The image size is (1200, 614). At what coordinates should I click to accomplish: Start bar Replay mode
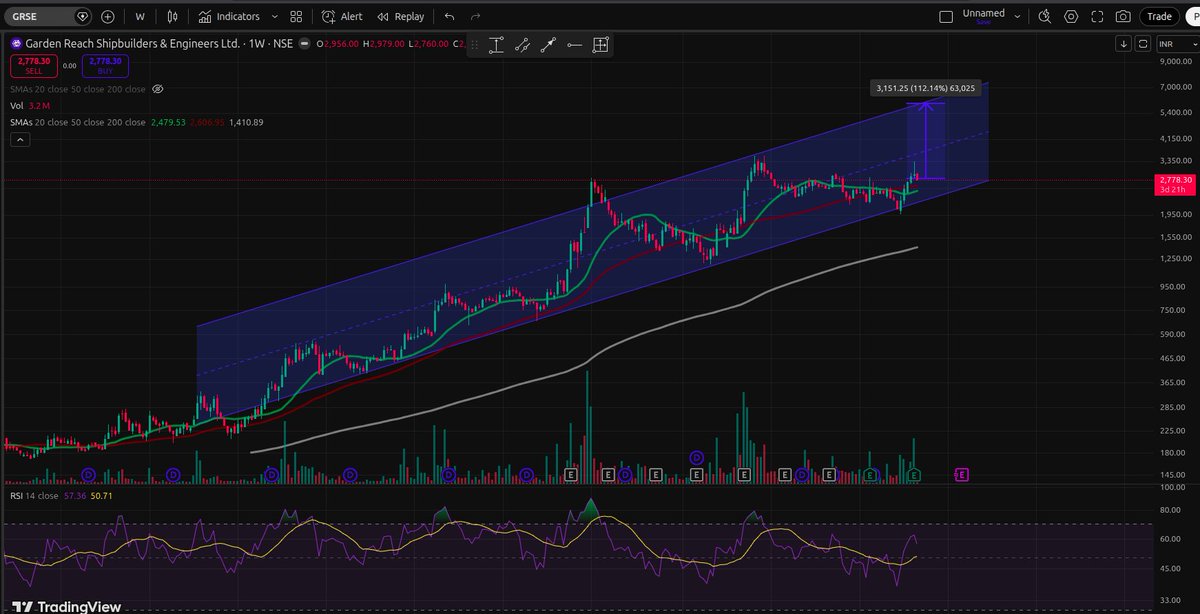(x=401, y=17)
